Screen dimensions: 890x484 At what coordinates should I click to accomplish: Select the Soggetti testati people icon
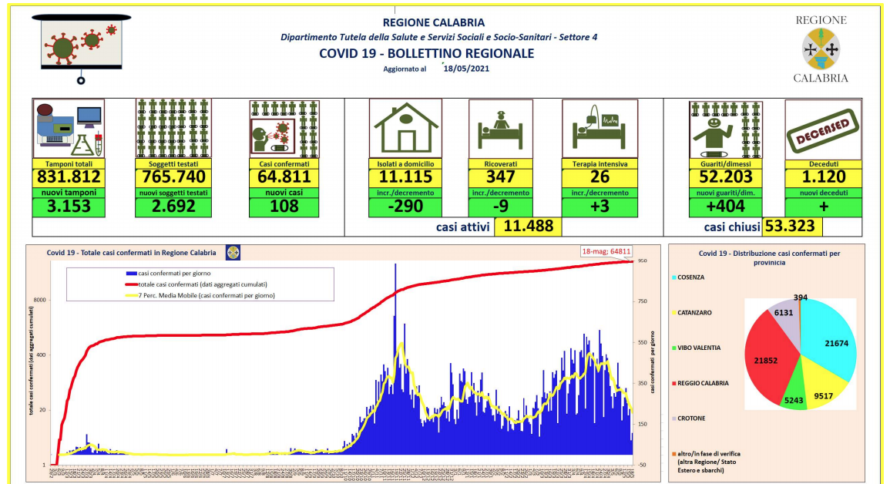click(172, 128)
